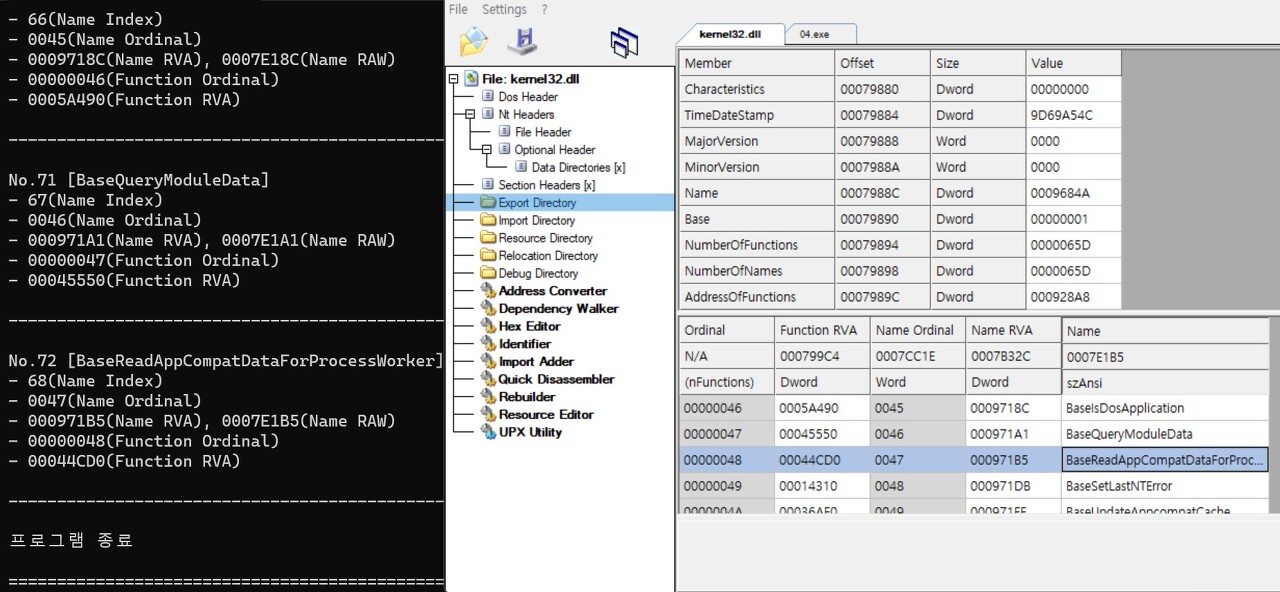
Task: Click the Nt Headers node icon
Action: tap(488, 114)
